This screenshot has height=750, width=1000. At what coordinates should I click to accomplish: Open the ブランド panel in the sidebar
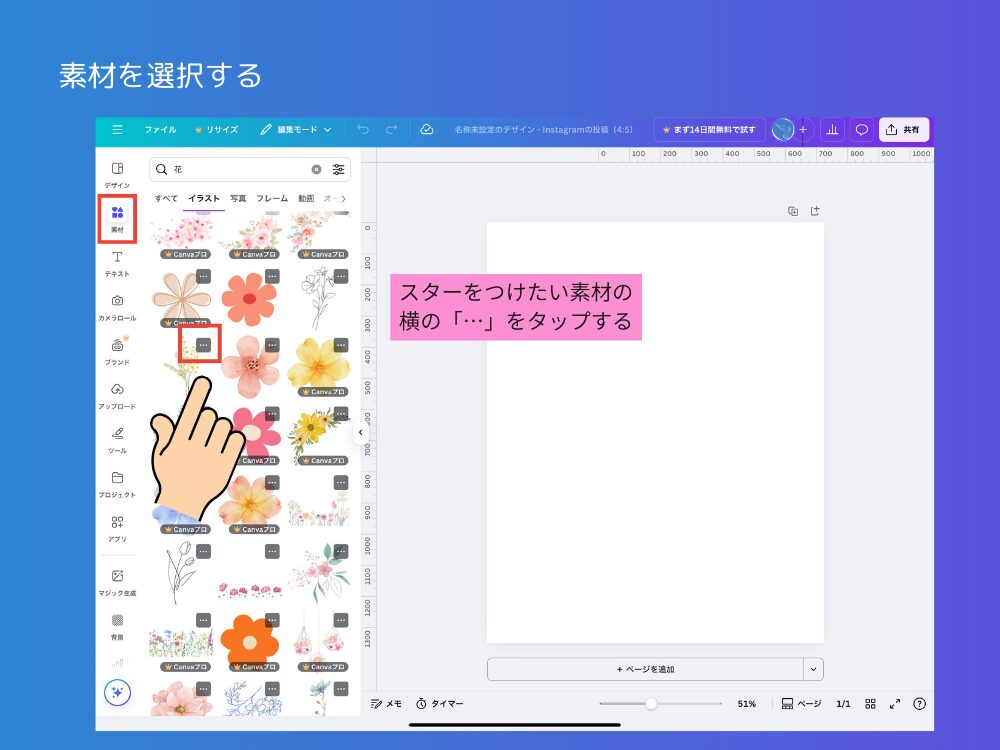click(117, 352)
